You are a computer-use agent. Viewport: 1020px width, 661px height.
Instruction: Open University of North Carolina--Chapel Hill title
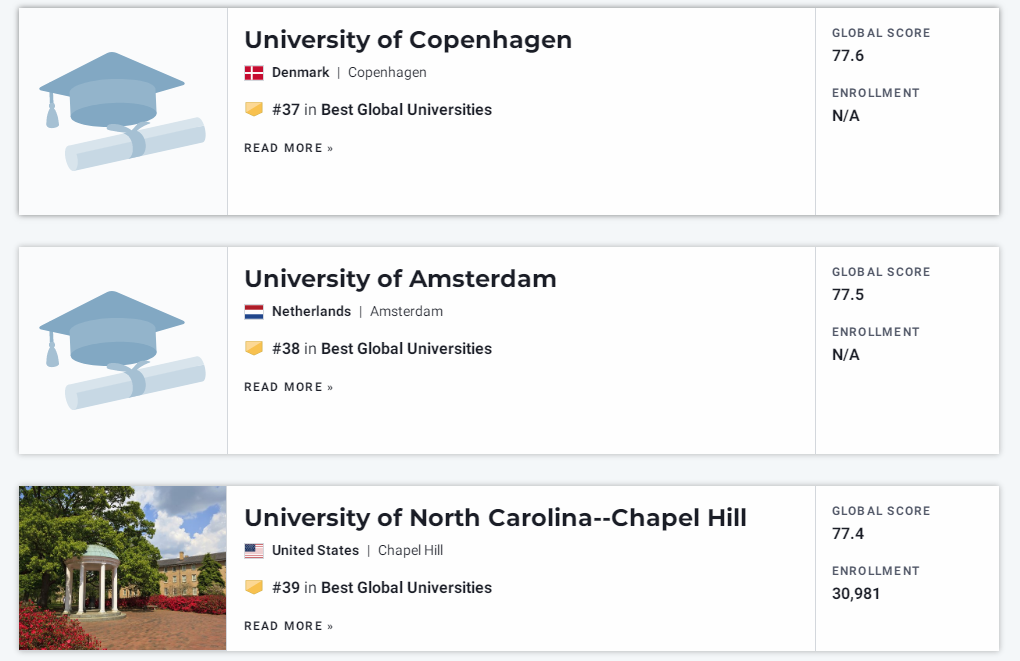point(495,518)
